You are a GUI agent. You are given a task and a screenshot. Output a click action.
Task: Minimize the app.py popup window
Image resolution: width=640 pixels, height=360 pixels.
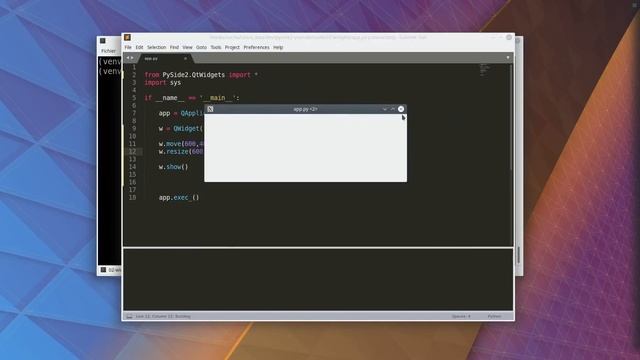(x=384, y=109)
